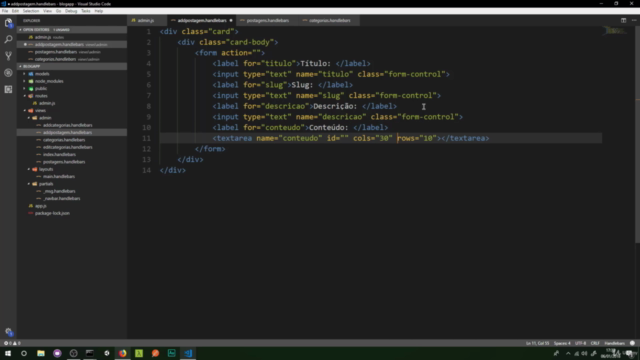This screenshot has height=360, width=640.
Task: Open the Tasks menu
Action: 86,11
